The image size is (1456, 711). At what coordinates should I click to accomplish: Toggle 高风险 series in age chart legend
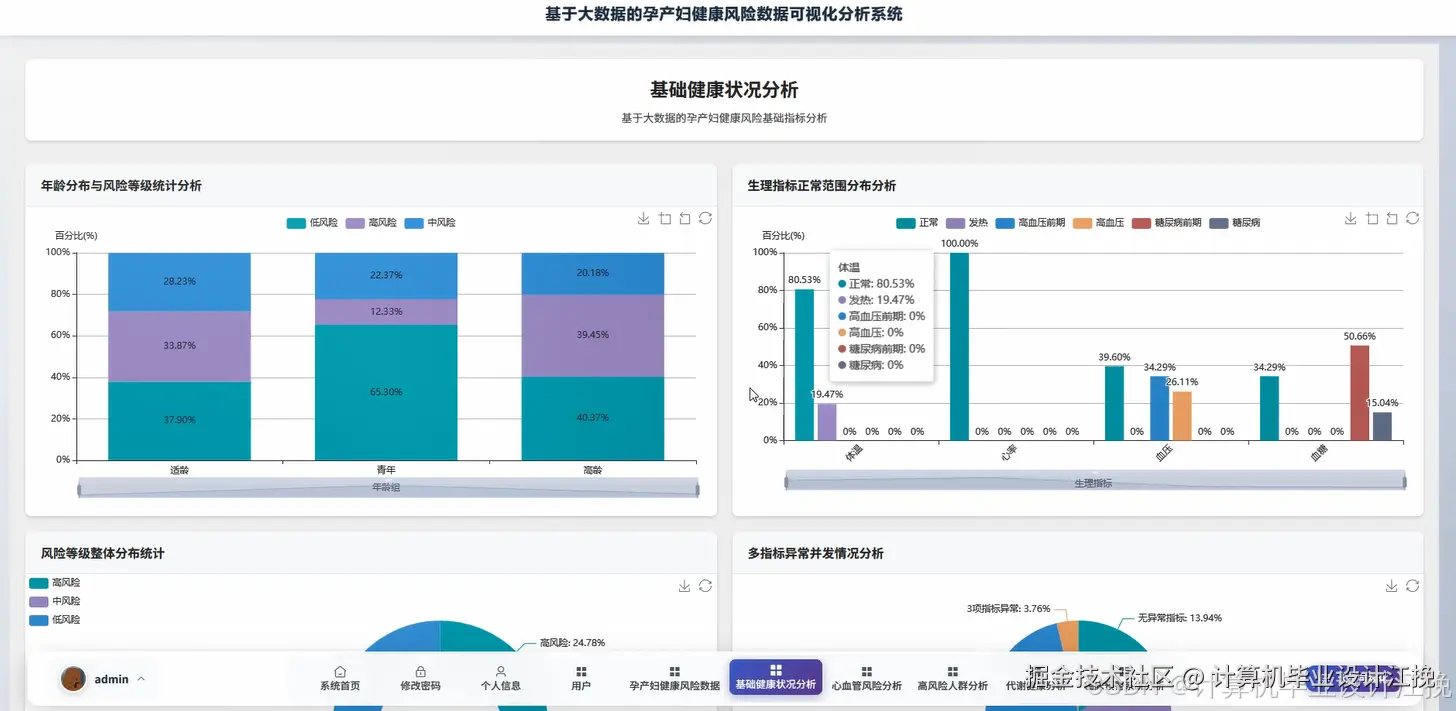click(370, 223)
